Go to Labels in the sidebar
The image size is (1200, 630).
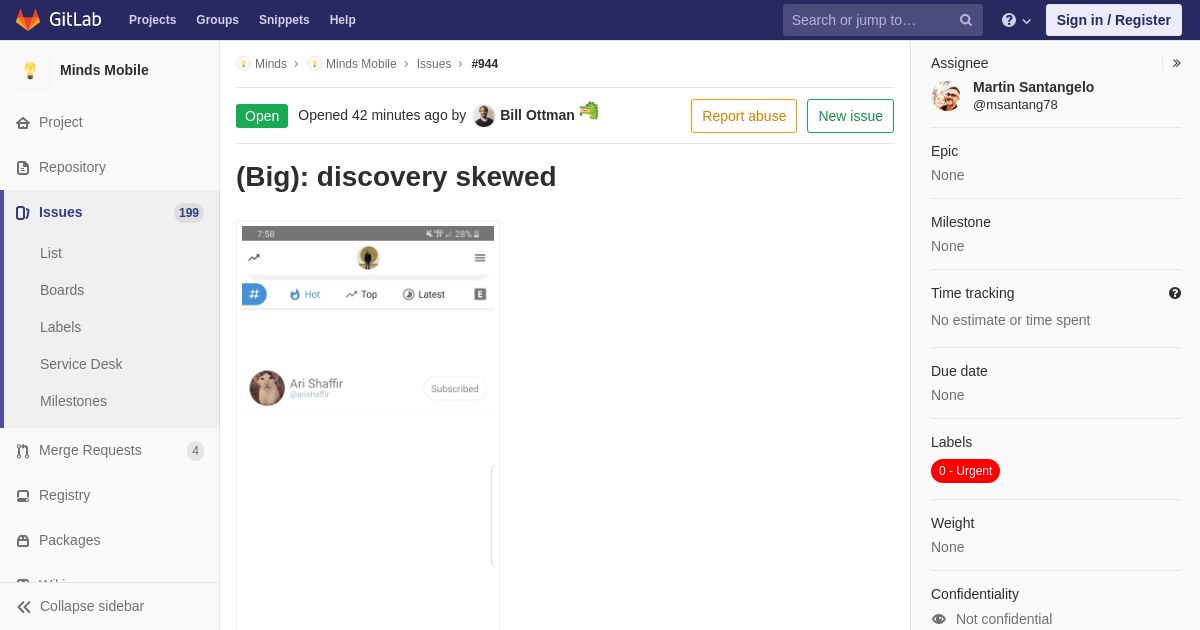click(x=60, y=327)
